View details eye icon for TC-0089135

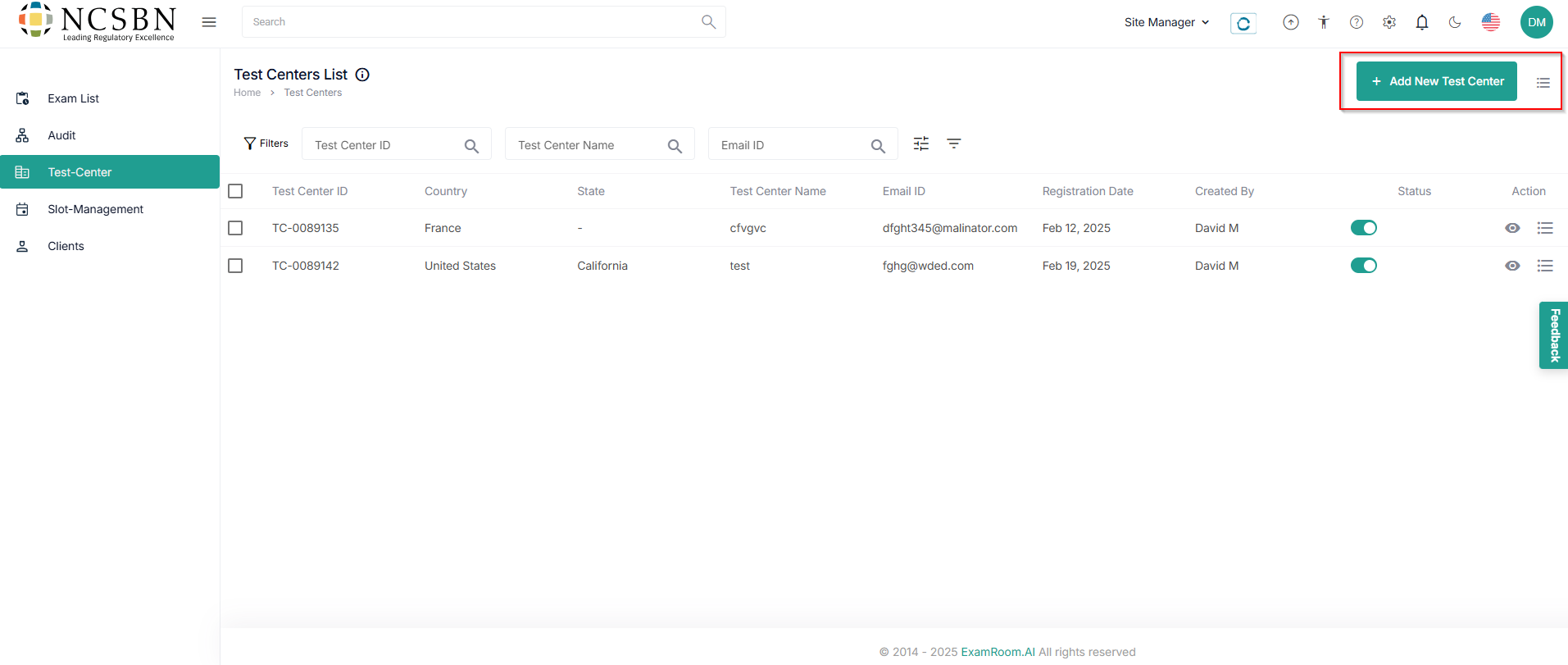[1512, 228]
